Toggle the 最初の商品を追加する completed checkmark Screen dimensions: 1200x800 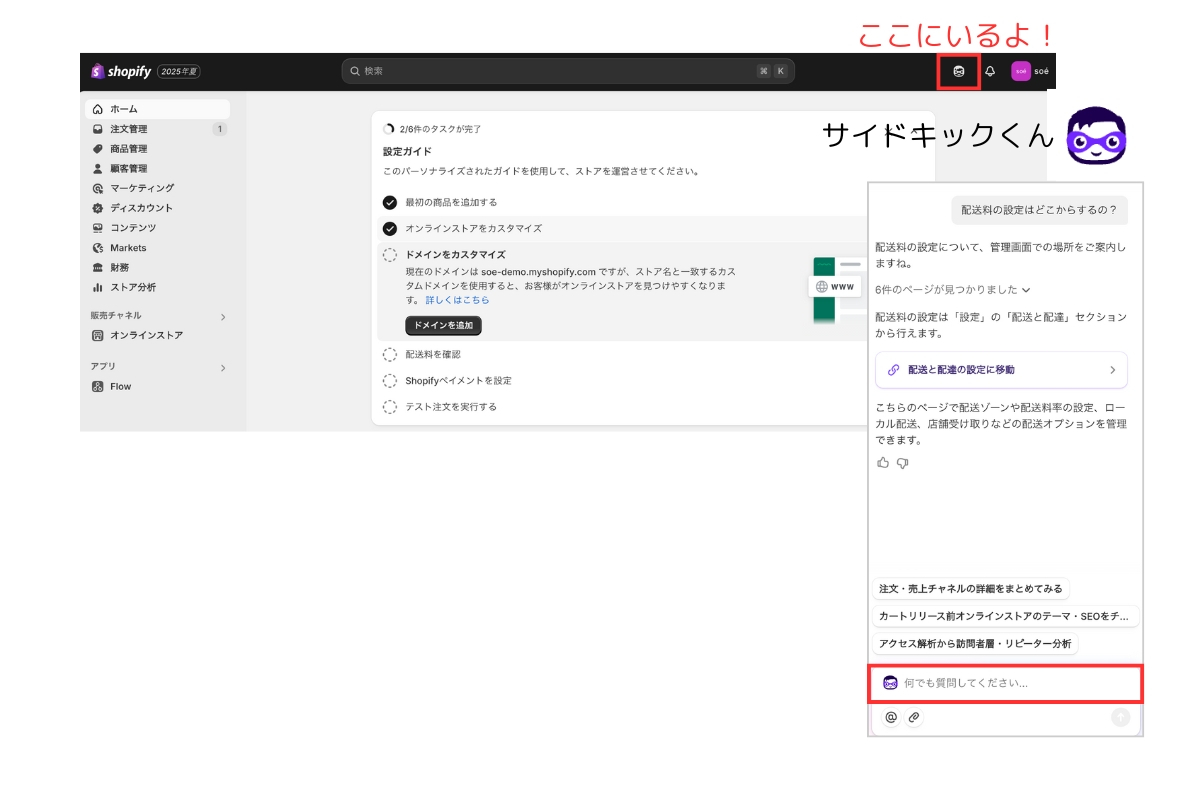click(390, 202)
